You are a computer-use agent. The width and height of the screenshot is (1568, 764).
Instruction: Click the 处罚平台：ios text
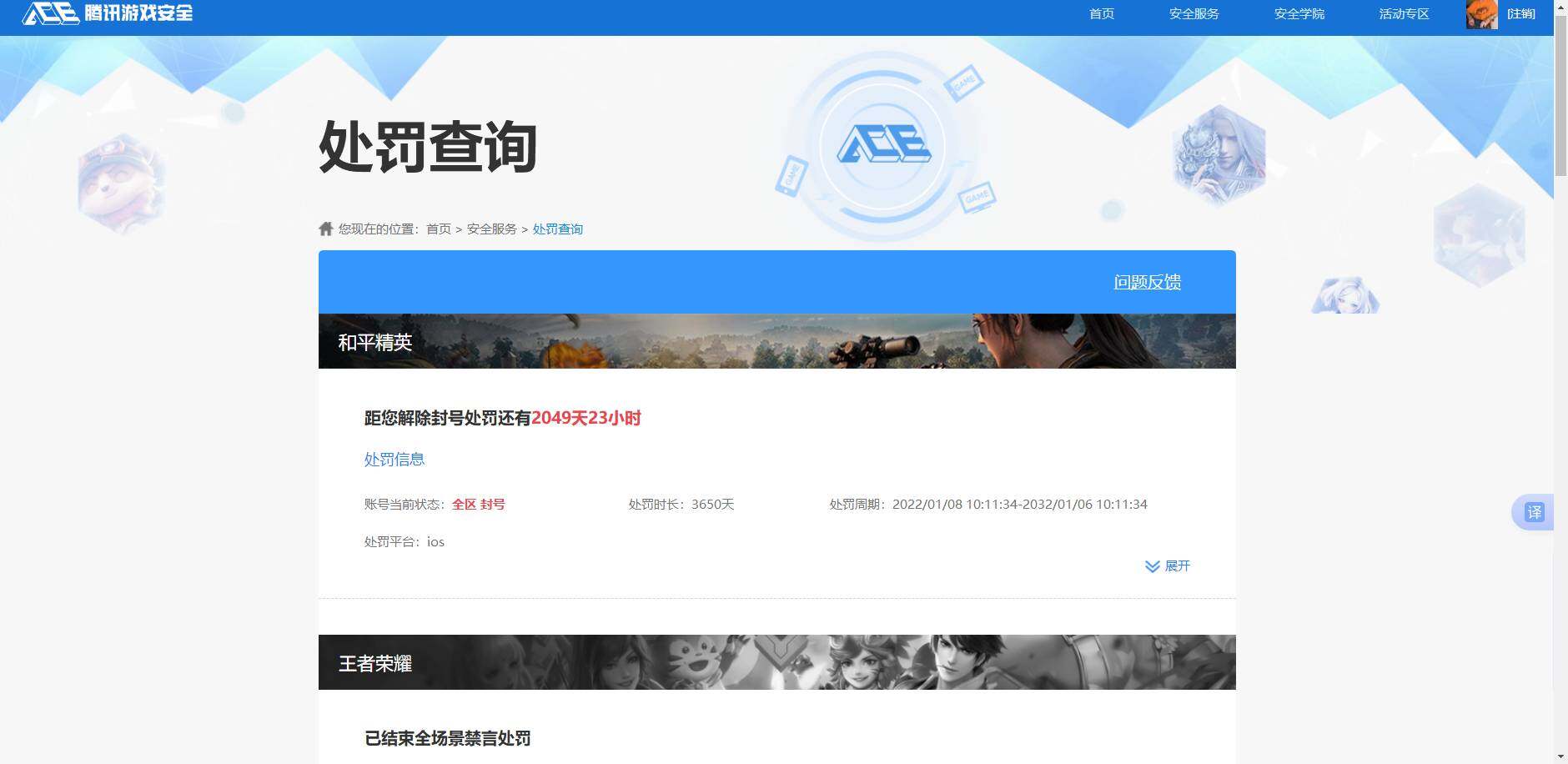click(x=405, y=542)
